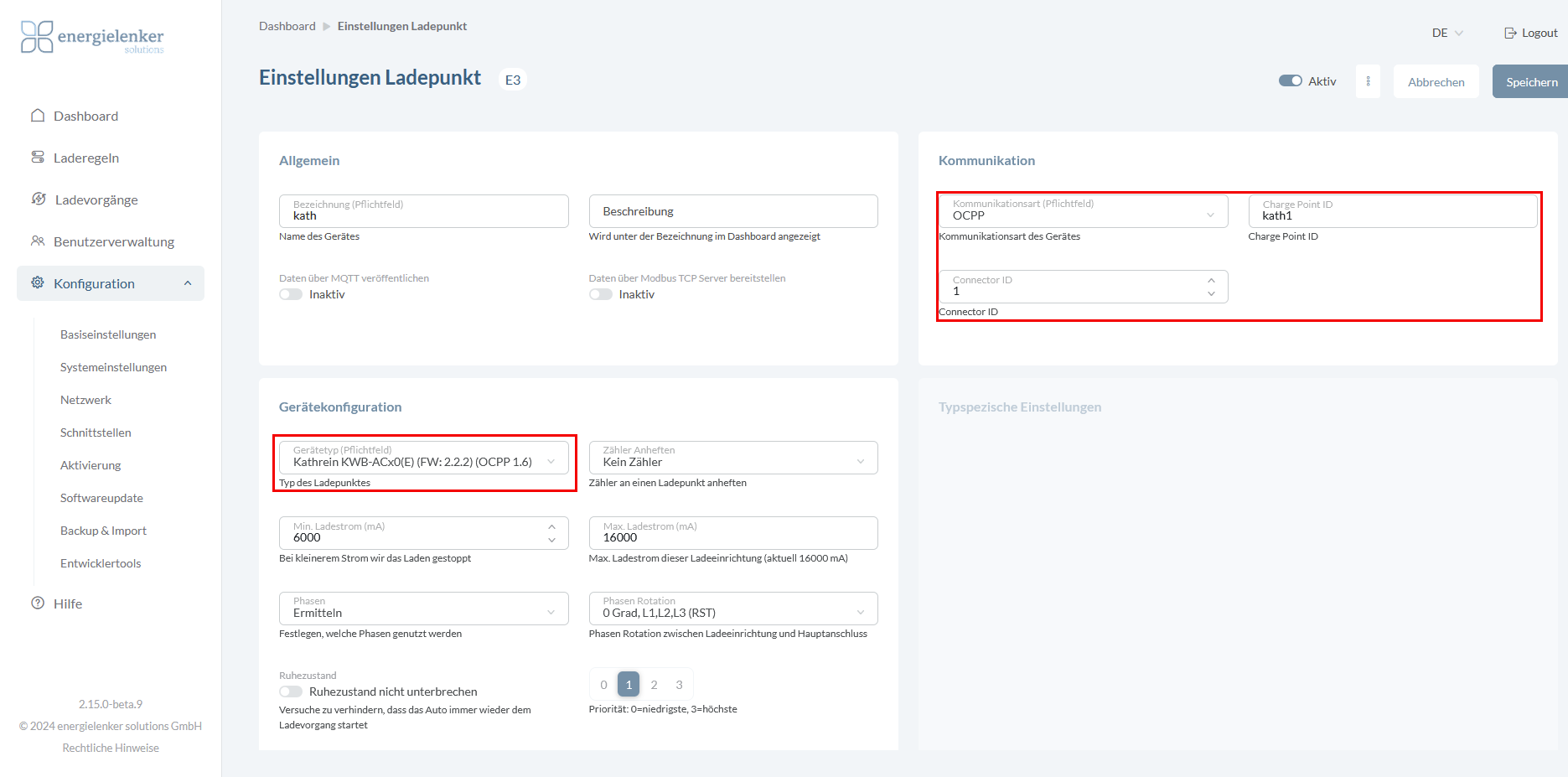
Task: Open Netzwerk in the configuration submenu
Action: click(x=85, y=400)
